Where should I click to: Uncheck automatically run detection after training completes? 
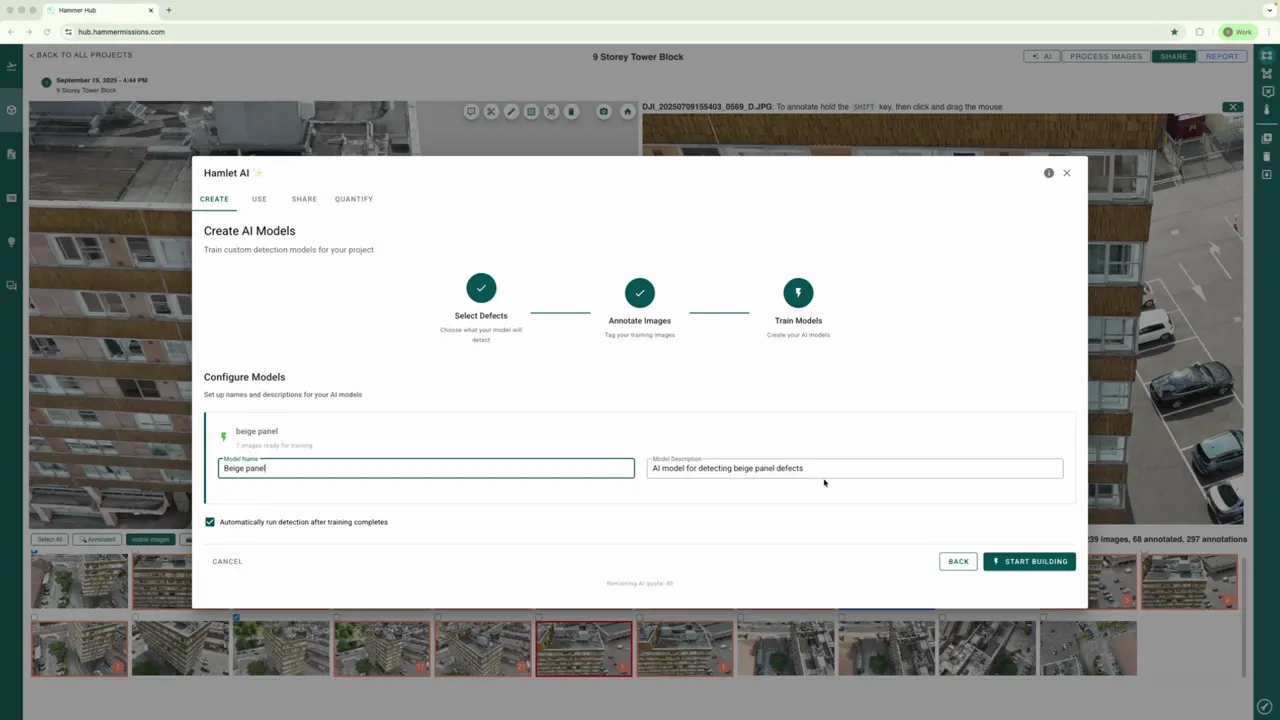210,521
